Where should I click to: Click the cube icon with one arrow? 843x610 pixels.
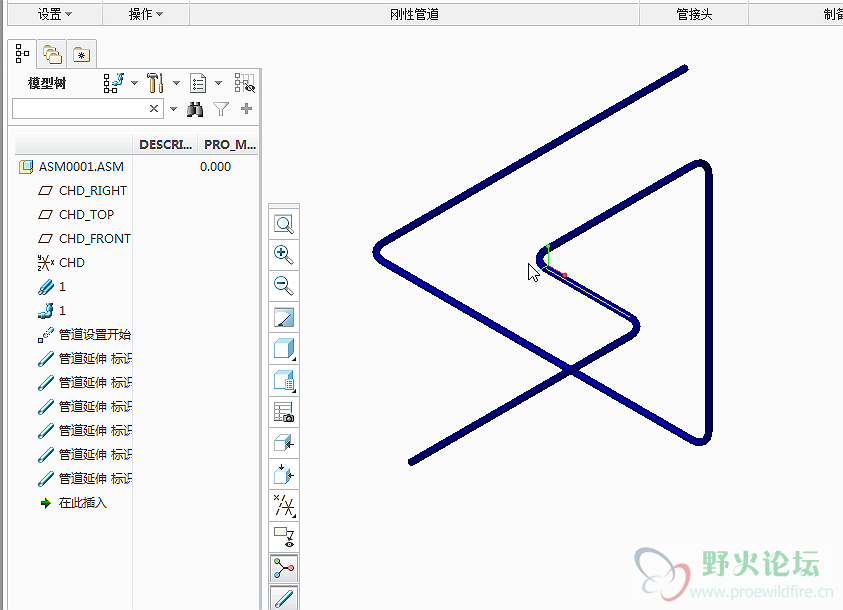pyautogui.click(x=283, y=443)
